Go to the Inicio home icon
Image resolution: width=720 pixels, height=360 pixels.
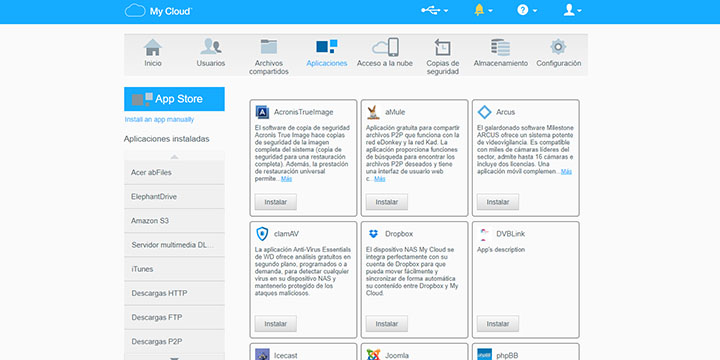click(153, 47)
